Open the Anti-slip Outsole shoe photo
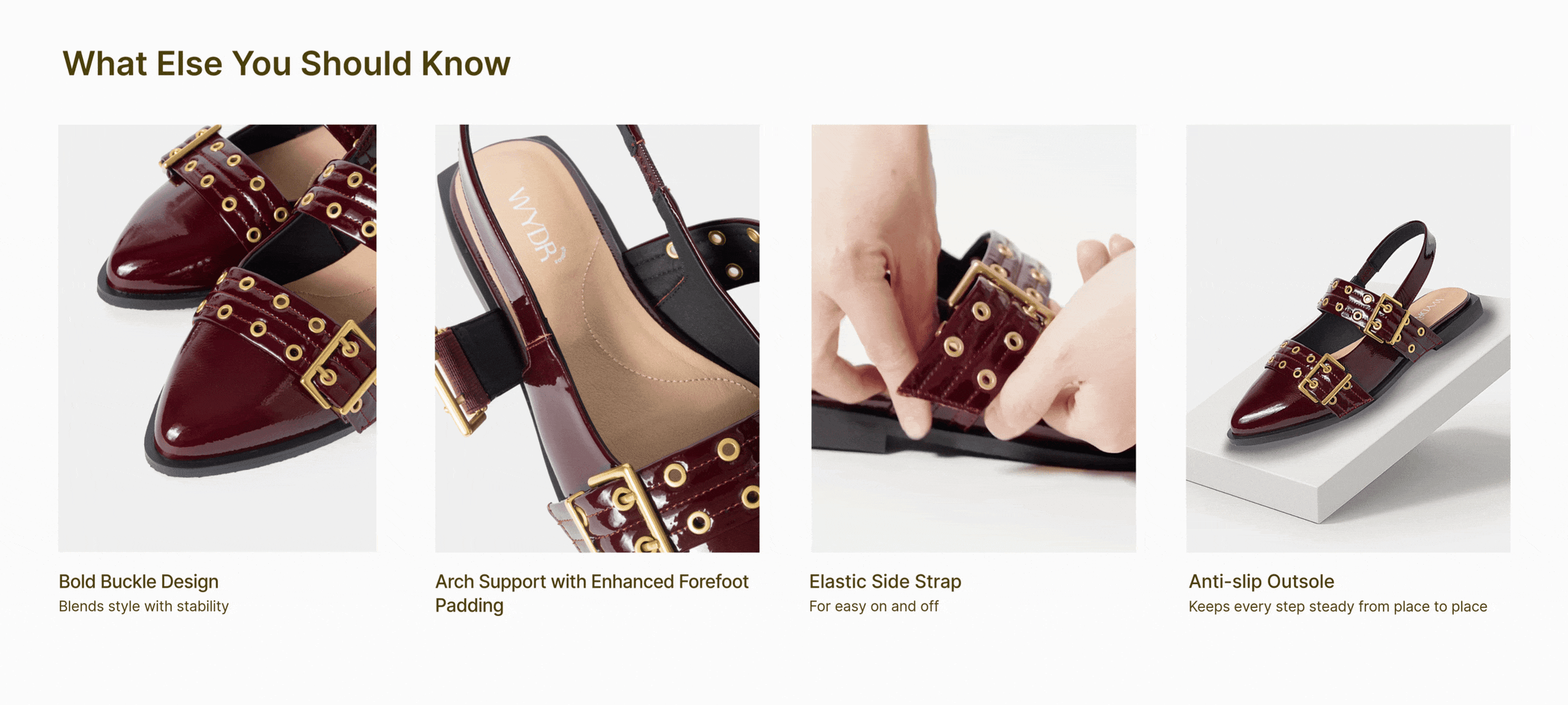The height and width of the screenshot is (705, 1568). [1348, 338]
